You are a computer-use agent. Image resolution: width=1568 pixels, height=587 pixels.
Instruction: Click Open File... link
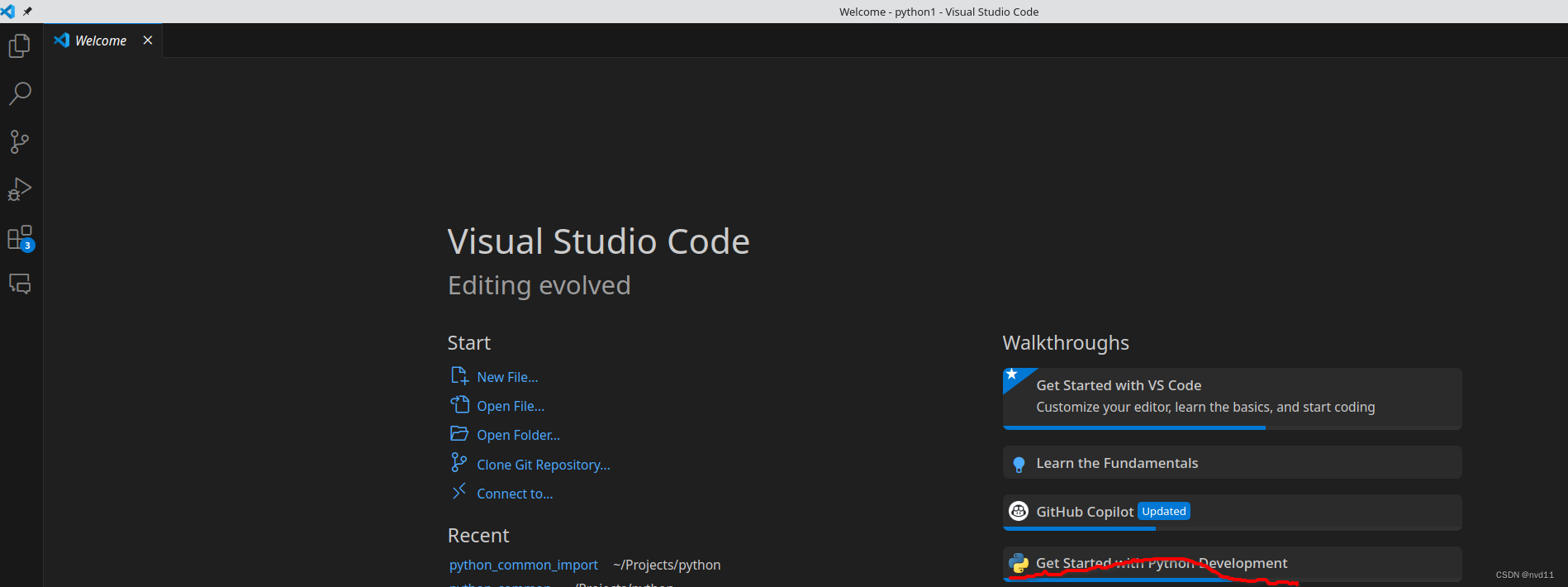(x=511, y=406)
